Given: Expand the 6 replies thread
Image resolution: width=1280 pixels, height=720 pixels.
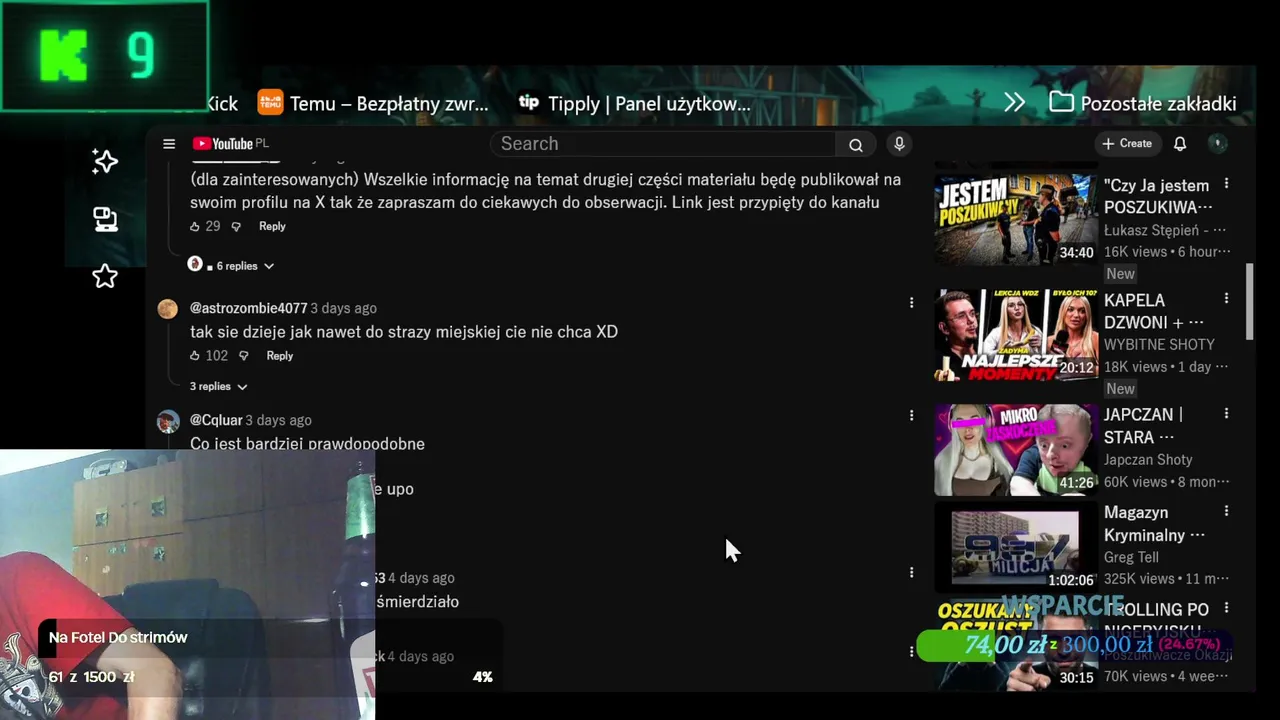Looking at the screenshot, I should (231, 266).
